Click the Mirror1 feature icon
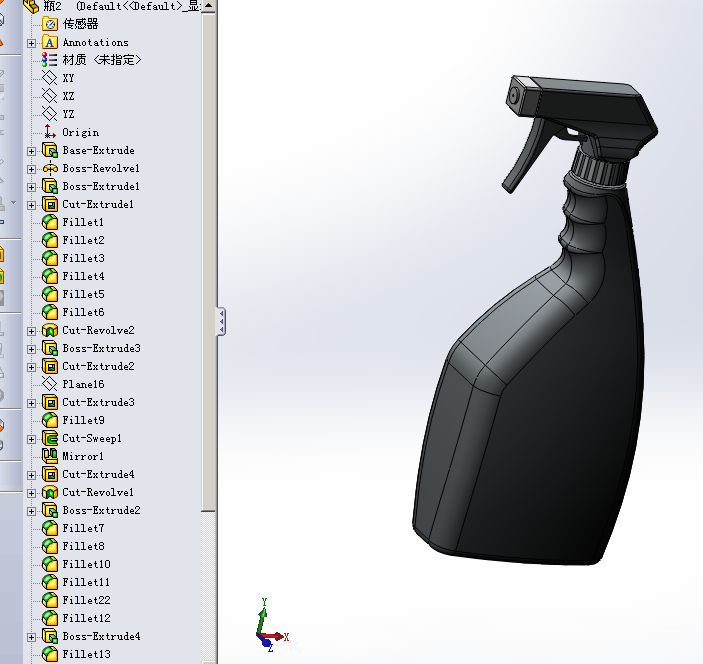 click(50, 456)
